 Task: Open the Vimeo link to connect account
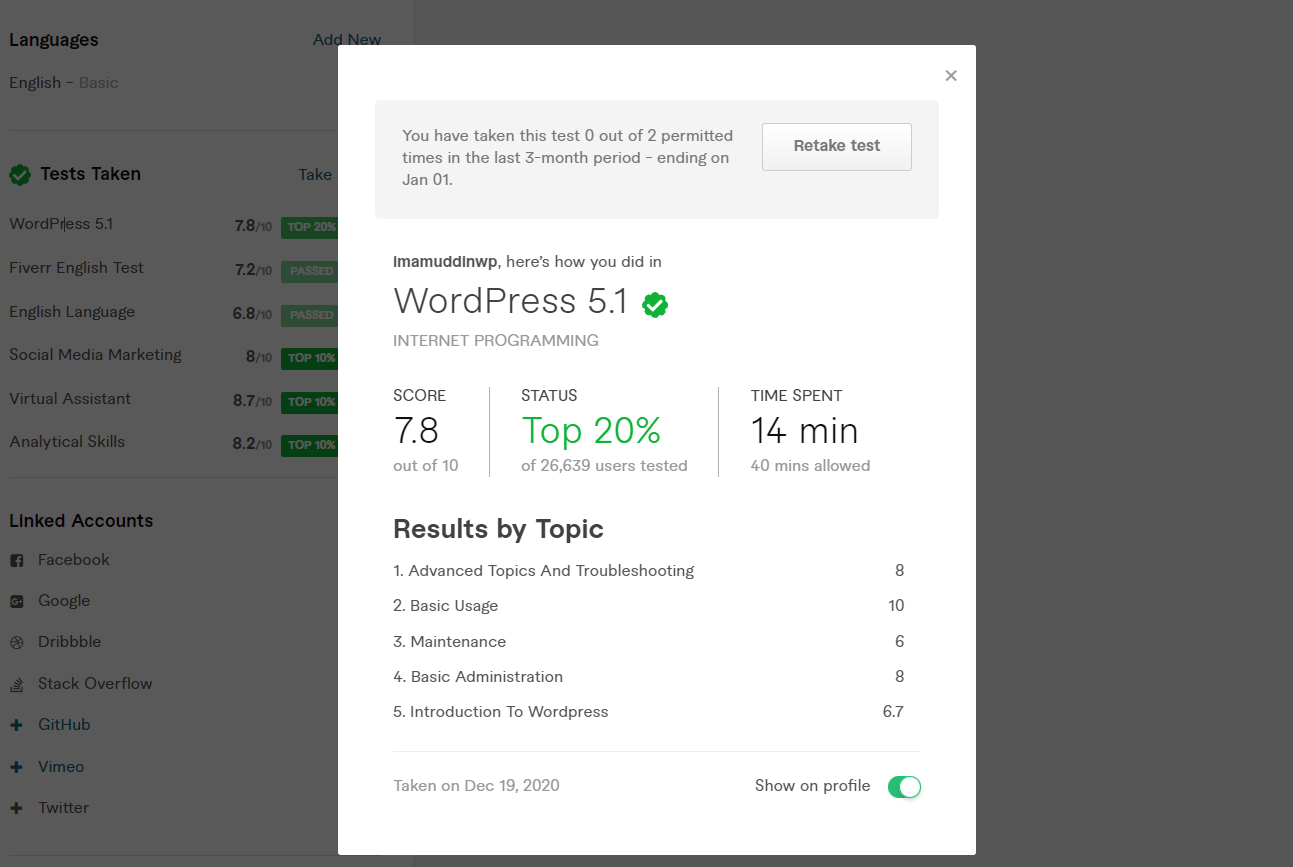[x=61, y=767]
